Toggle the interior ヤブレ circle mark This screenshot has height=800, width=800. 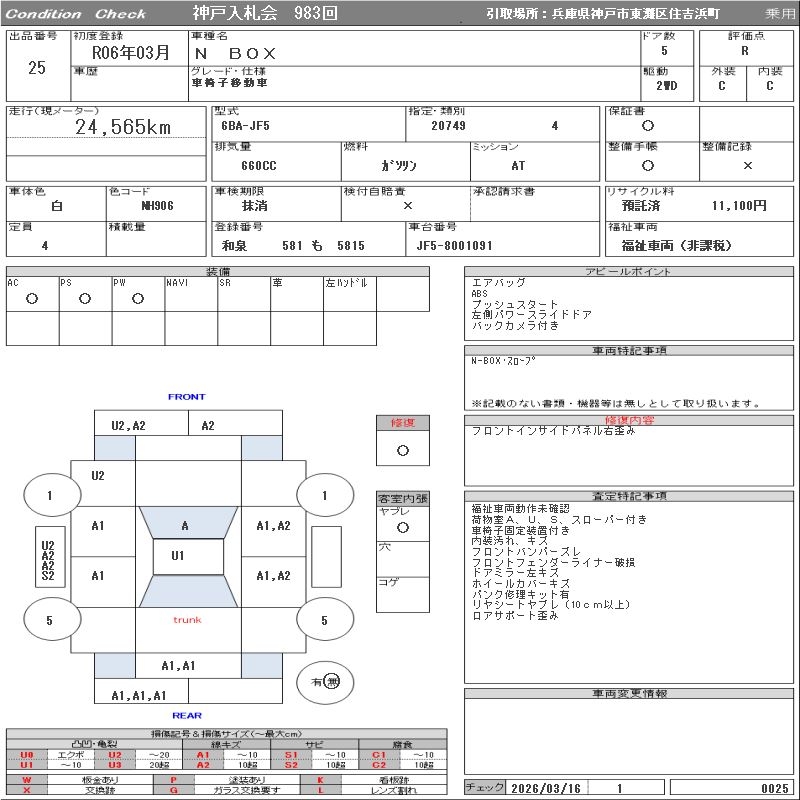pos(402,526)
